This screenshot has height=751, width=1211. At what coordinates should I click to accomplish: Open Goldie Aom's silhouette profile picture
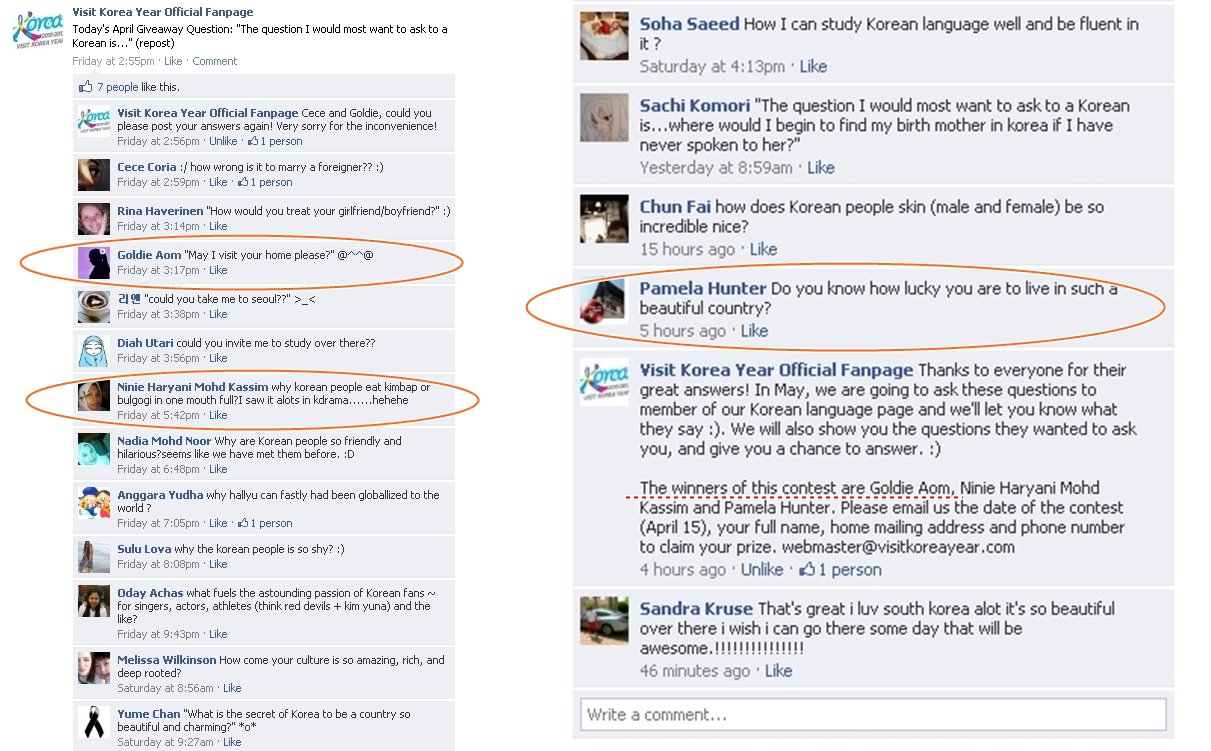pos(94,262)
